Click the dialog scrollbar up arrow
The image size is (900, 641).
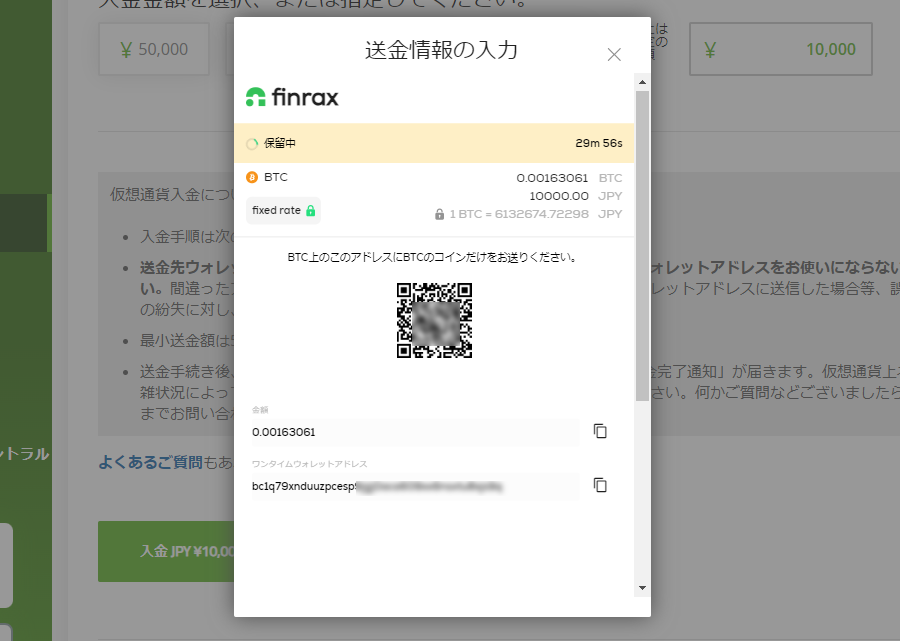642,82
